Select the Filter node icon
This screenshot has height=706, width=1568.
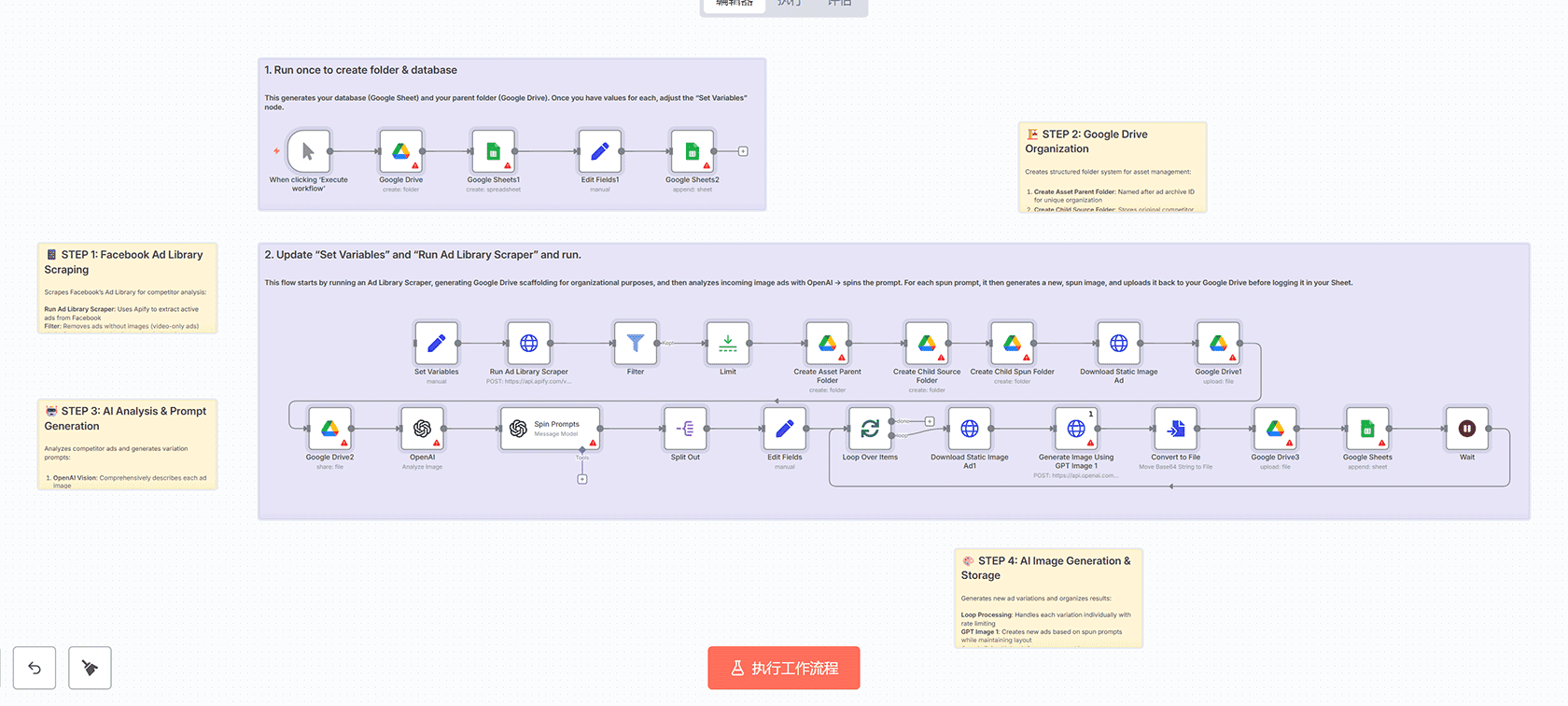tap(635, 344)
